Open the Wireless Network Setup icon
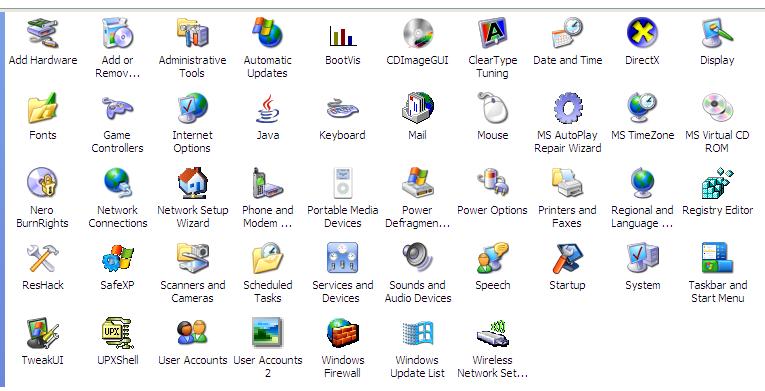This screenshot has width=765, height=391. (492, 333)
